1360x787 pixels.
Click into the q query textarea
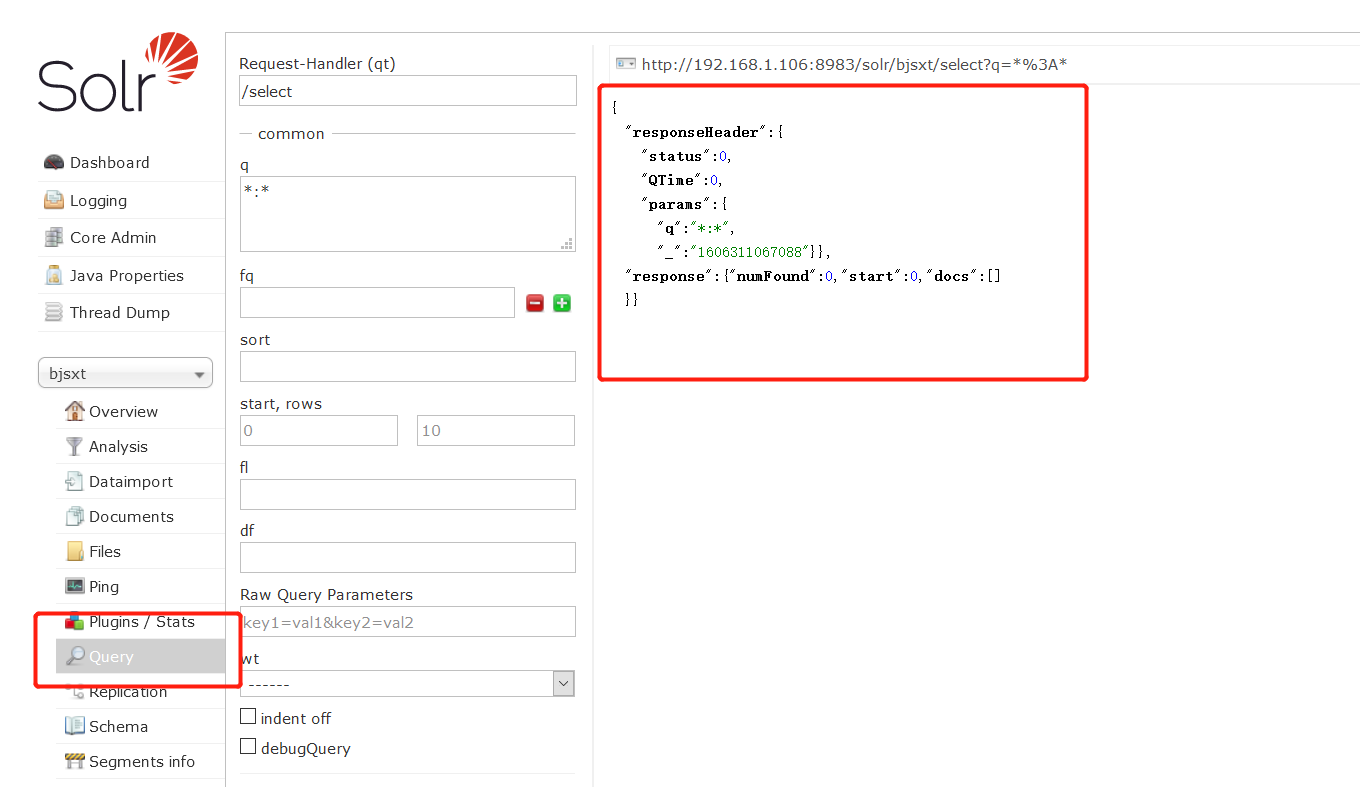[408, 214]
